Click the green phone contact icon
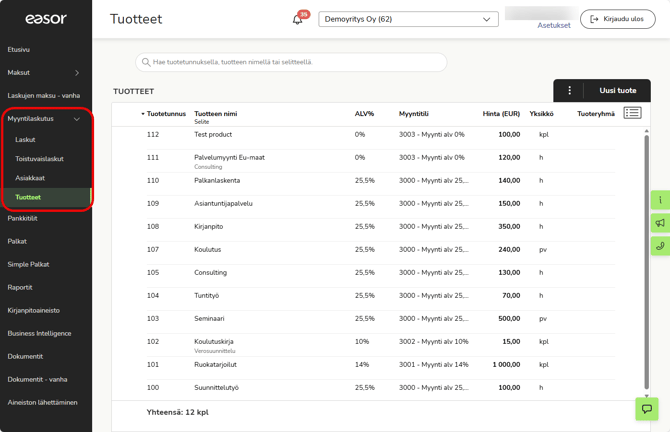This screenshot has height=432, width=670. [660, 246]
